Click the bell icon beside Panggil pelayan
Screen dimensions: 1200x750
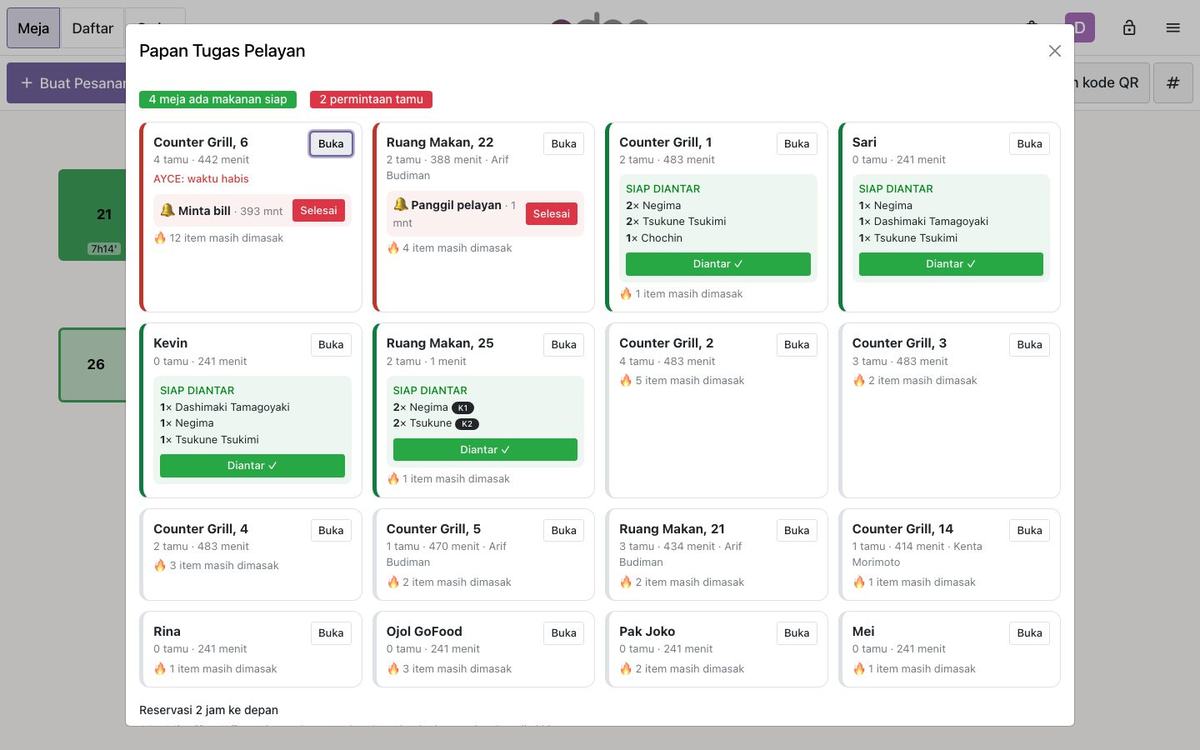tap(400, 205)
